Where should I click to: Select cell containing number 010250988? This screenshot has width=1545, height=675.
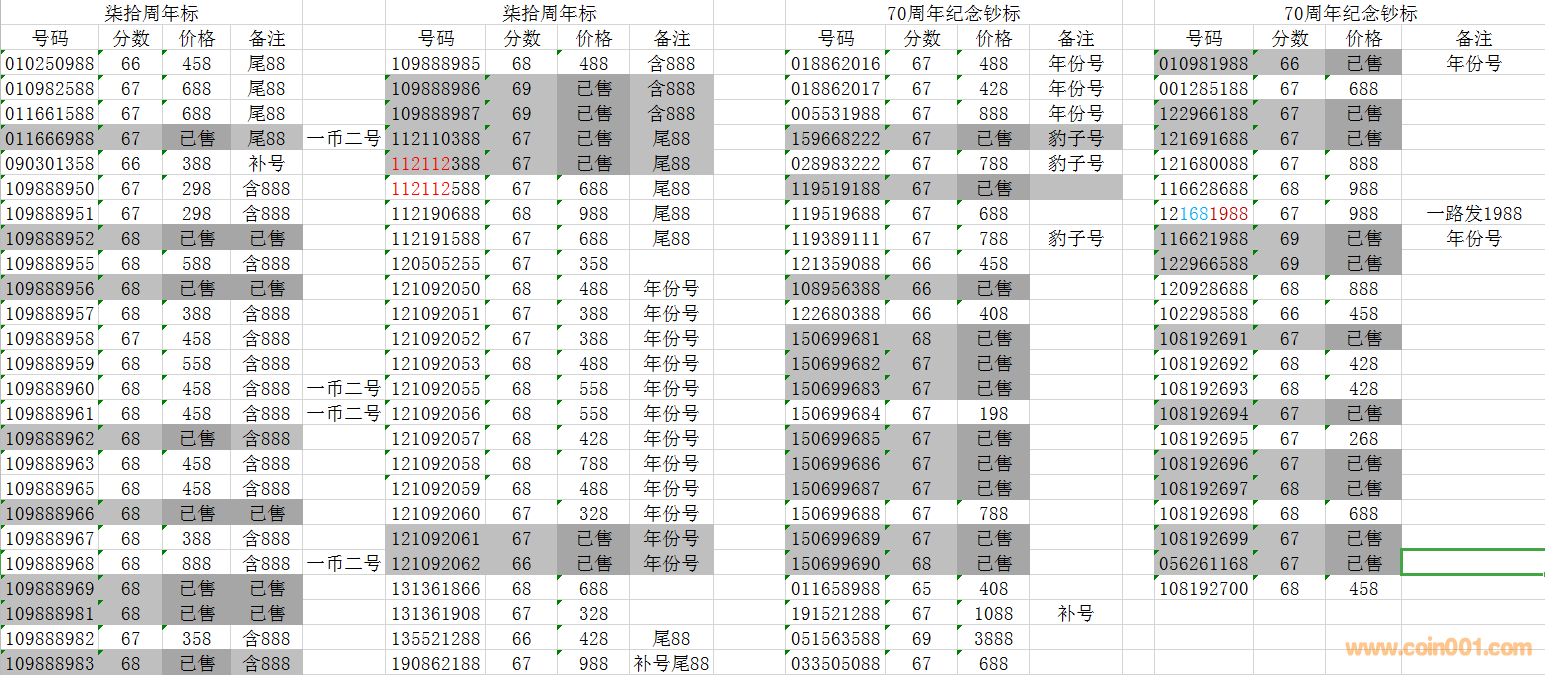pyautogui.click(x=50, y=64)
